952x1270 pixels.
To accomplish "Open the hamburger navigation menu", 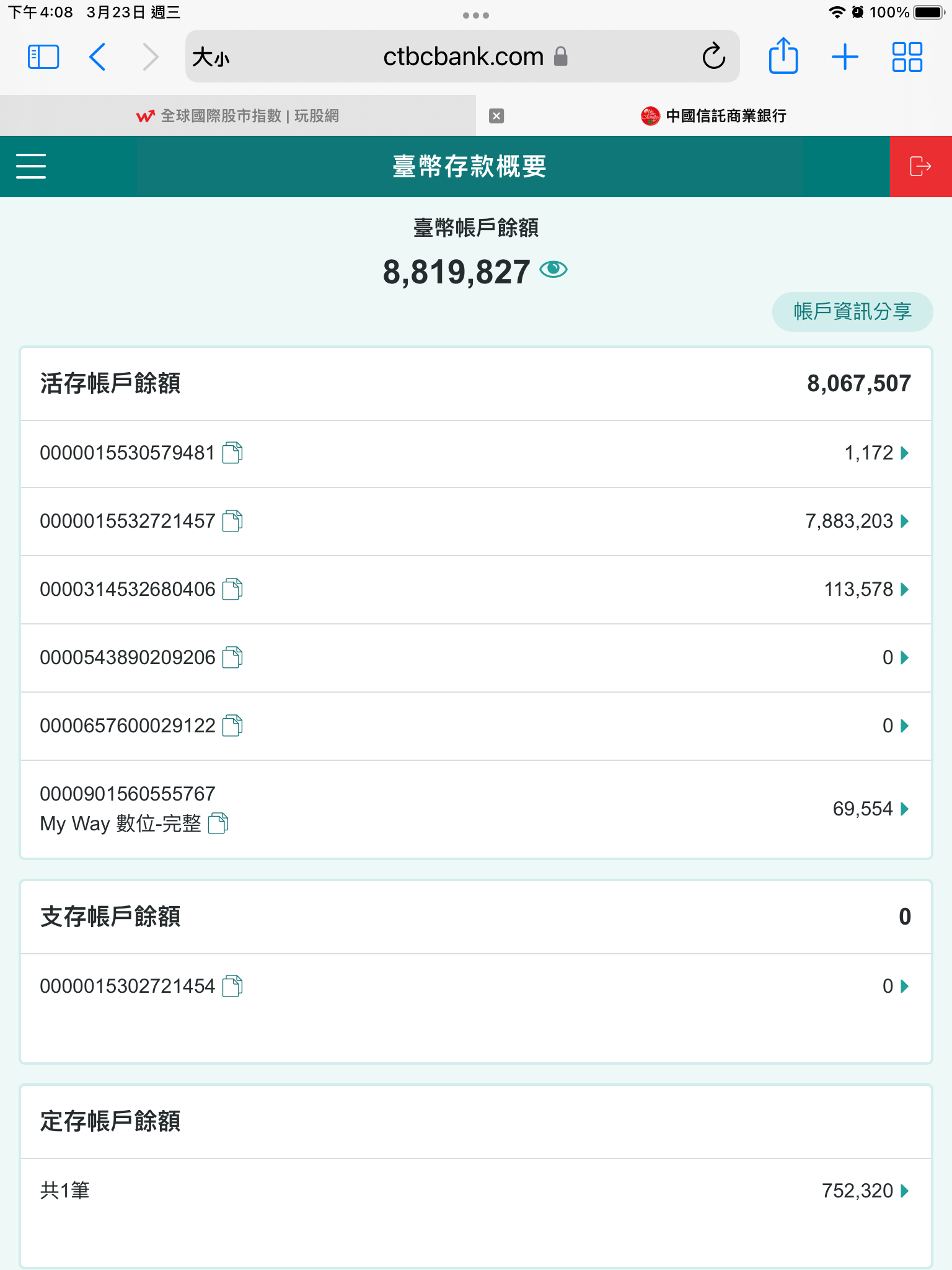I will tap(31, 166).
